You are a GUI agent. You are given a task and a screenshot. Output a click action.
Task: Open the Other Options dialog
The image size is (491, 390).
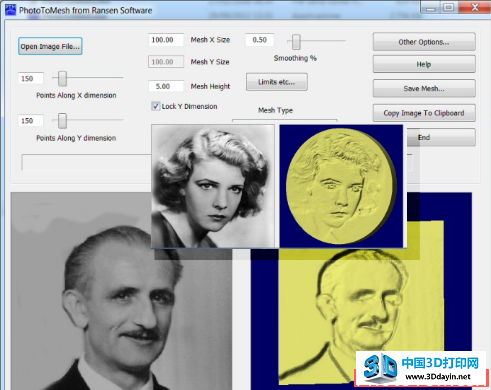click(424, 42)
